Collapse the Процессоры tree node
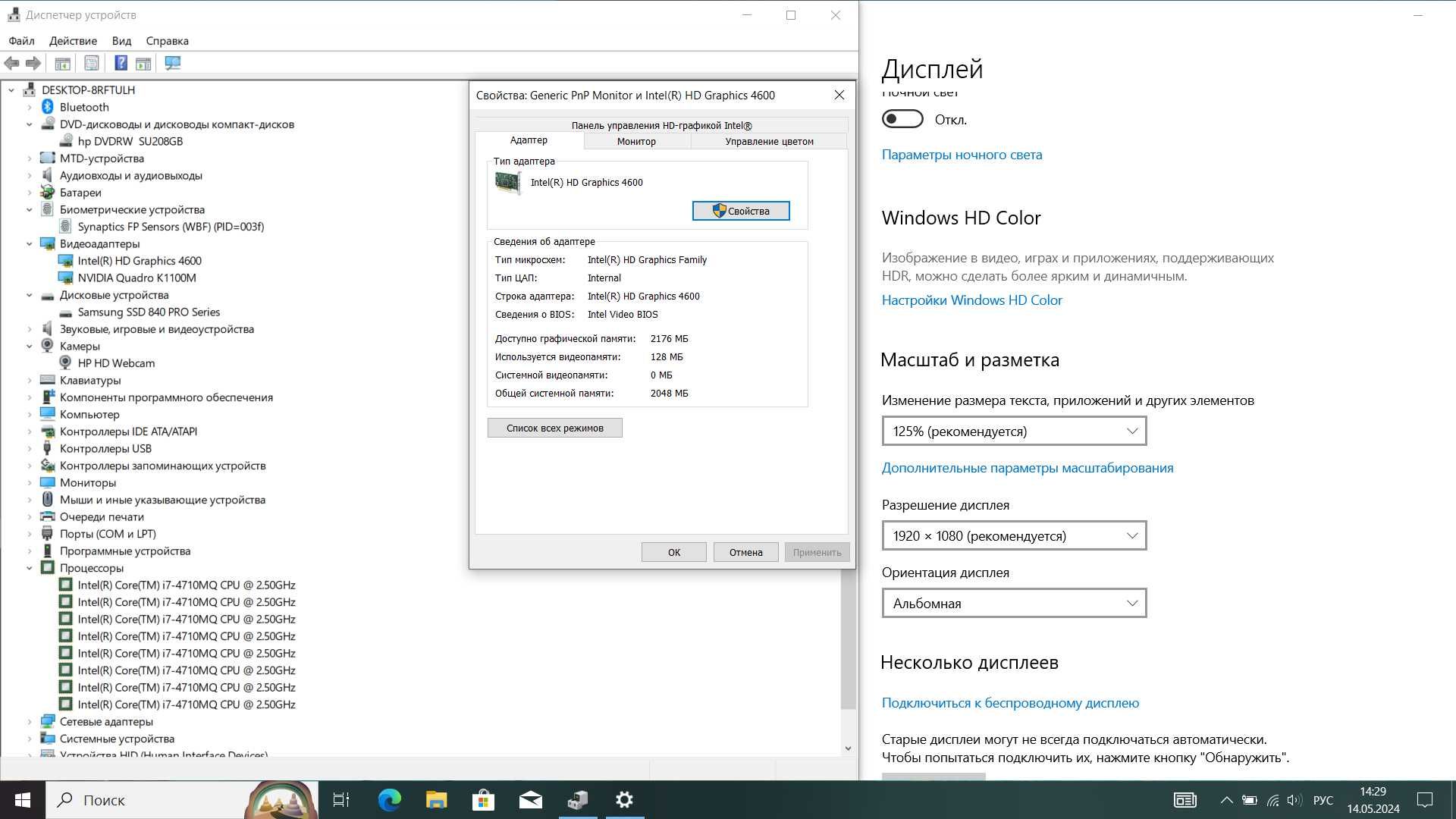 pos(30,568)
